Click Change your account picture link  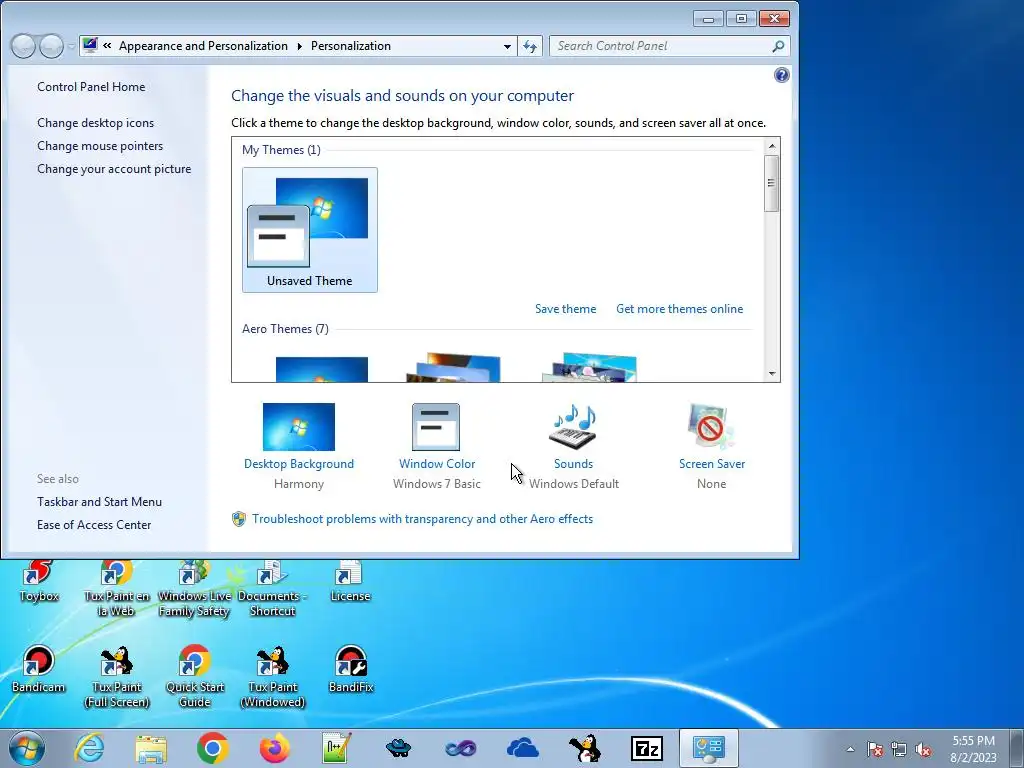coord(114,168)
